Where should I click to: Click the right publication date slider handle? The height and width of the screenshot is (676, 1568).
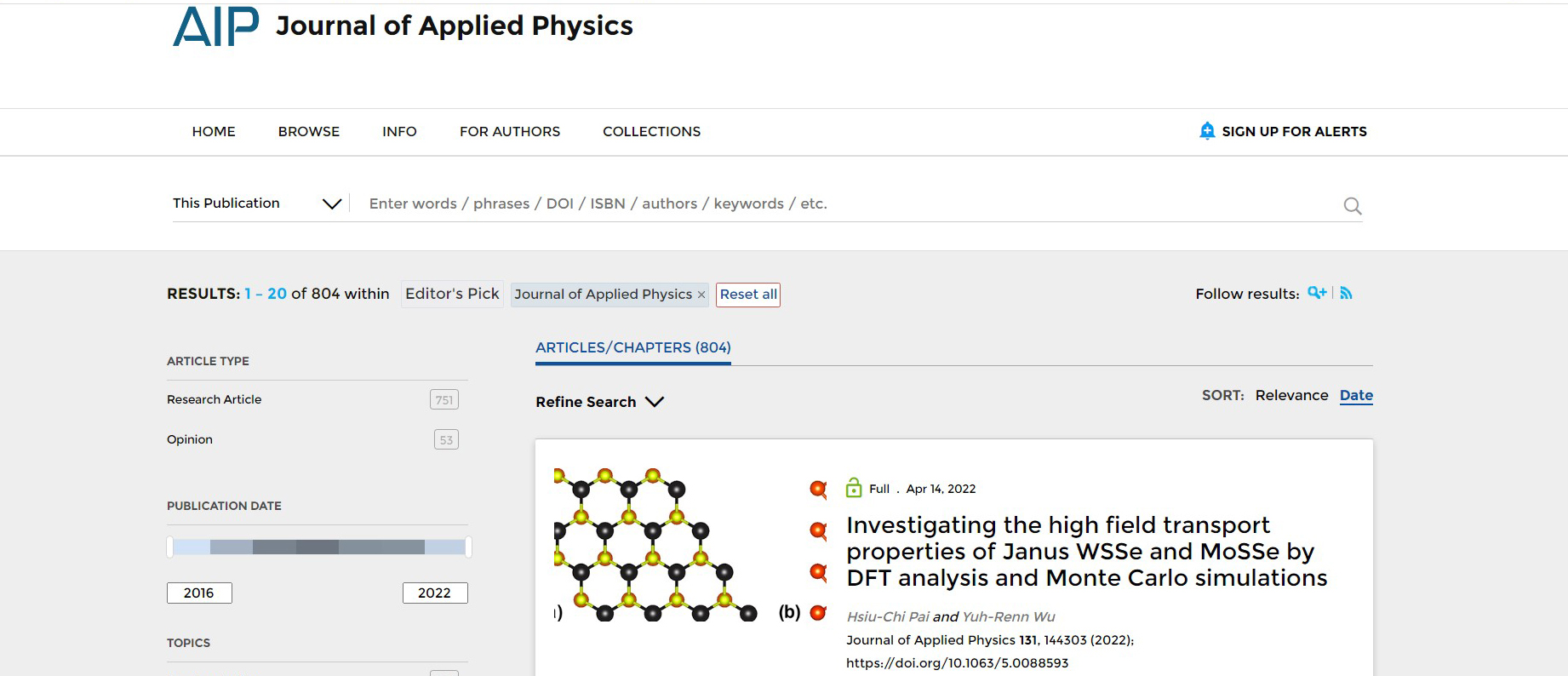[468, 547]
